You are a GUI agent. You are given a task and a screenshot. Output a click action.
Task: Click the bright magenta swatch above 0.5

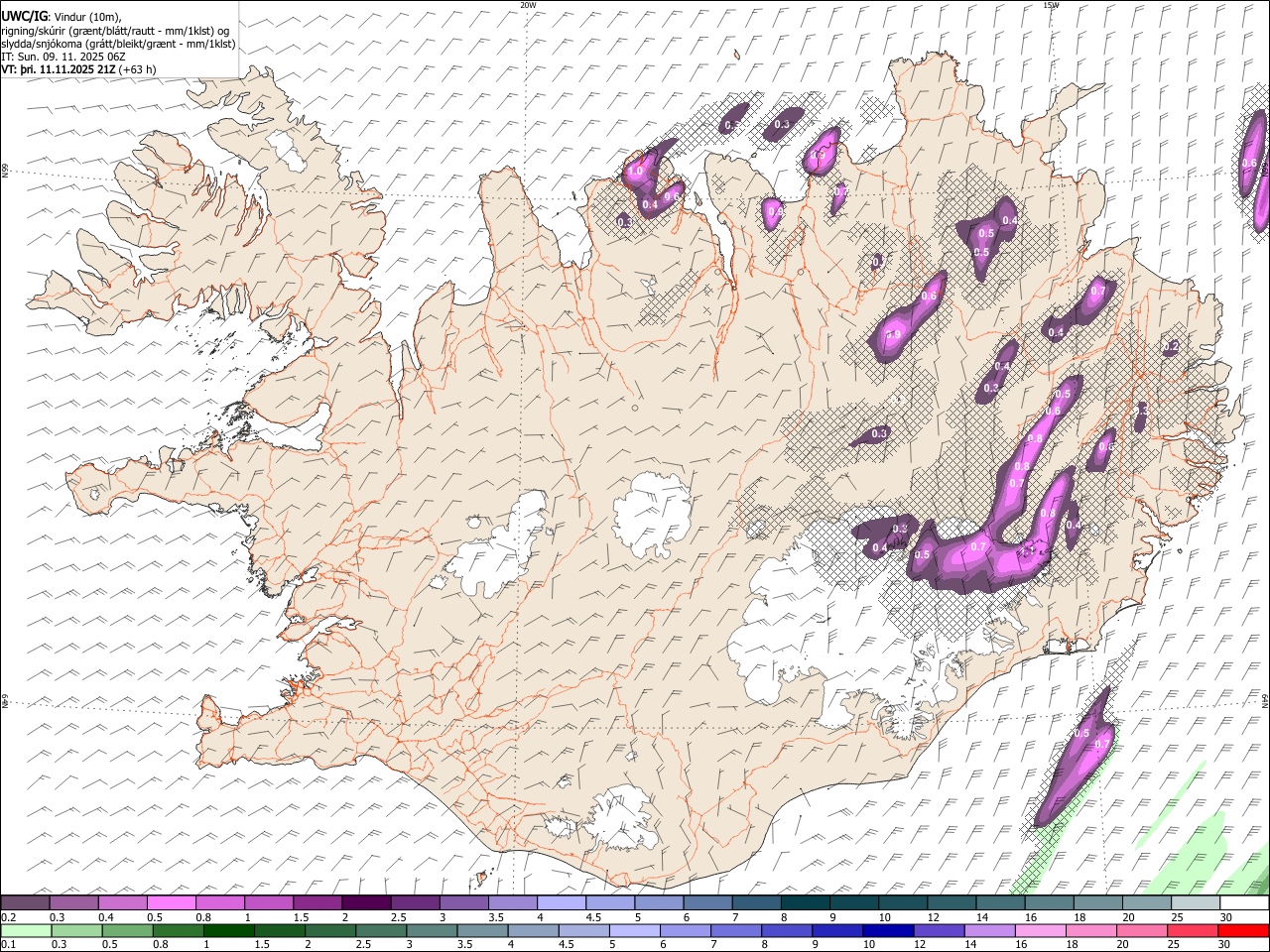[172, 903]
